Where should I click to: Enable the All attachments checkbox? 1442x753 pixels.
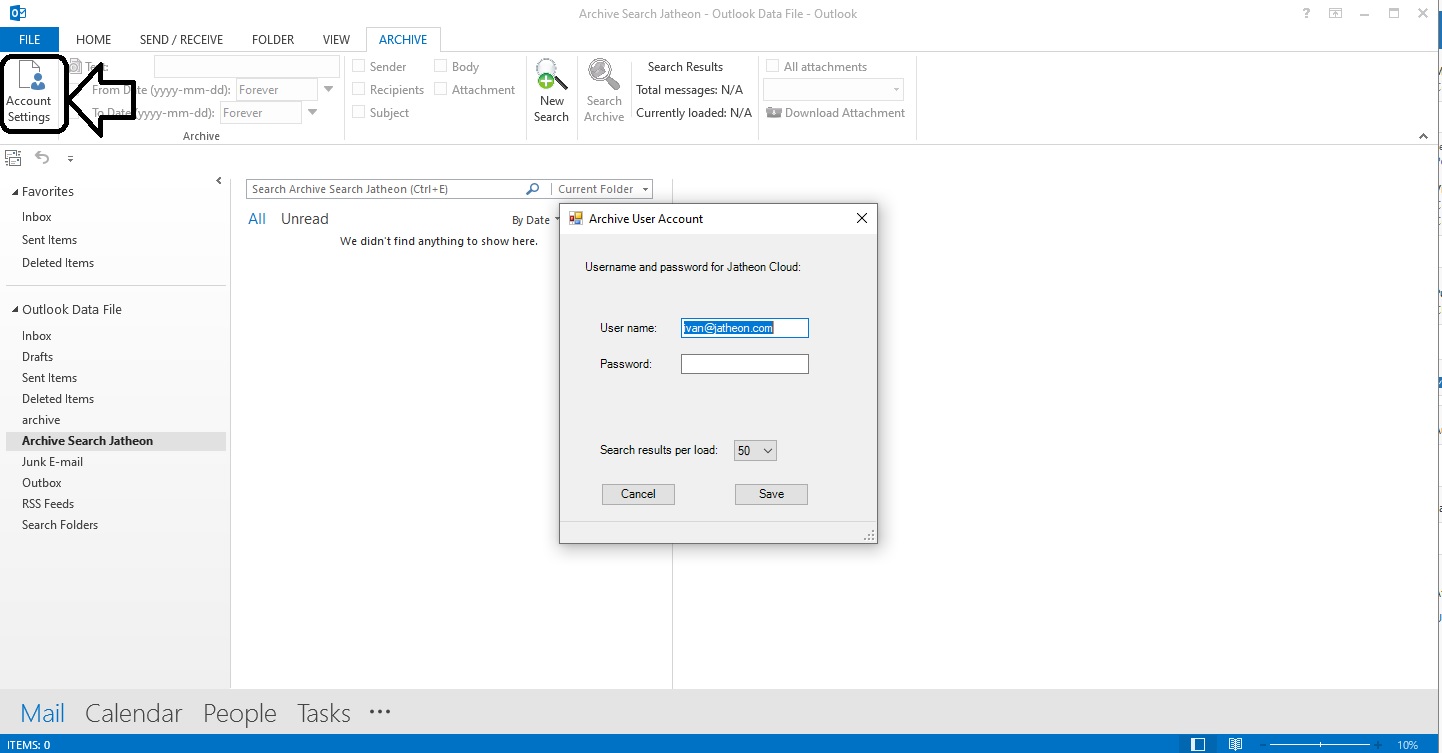[x=772, y=66]
